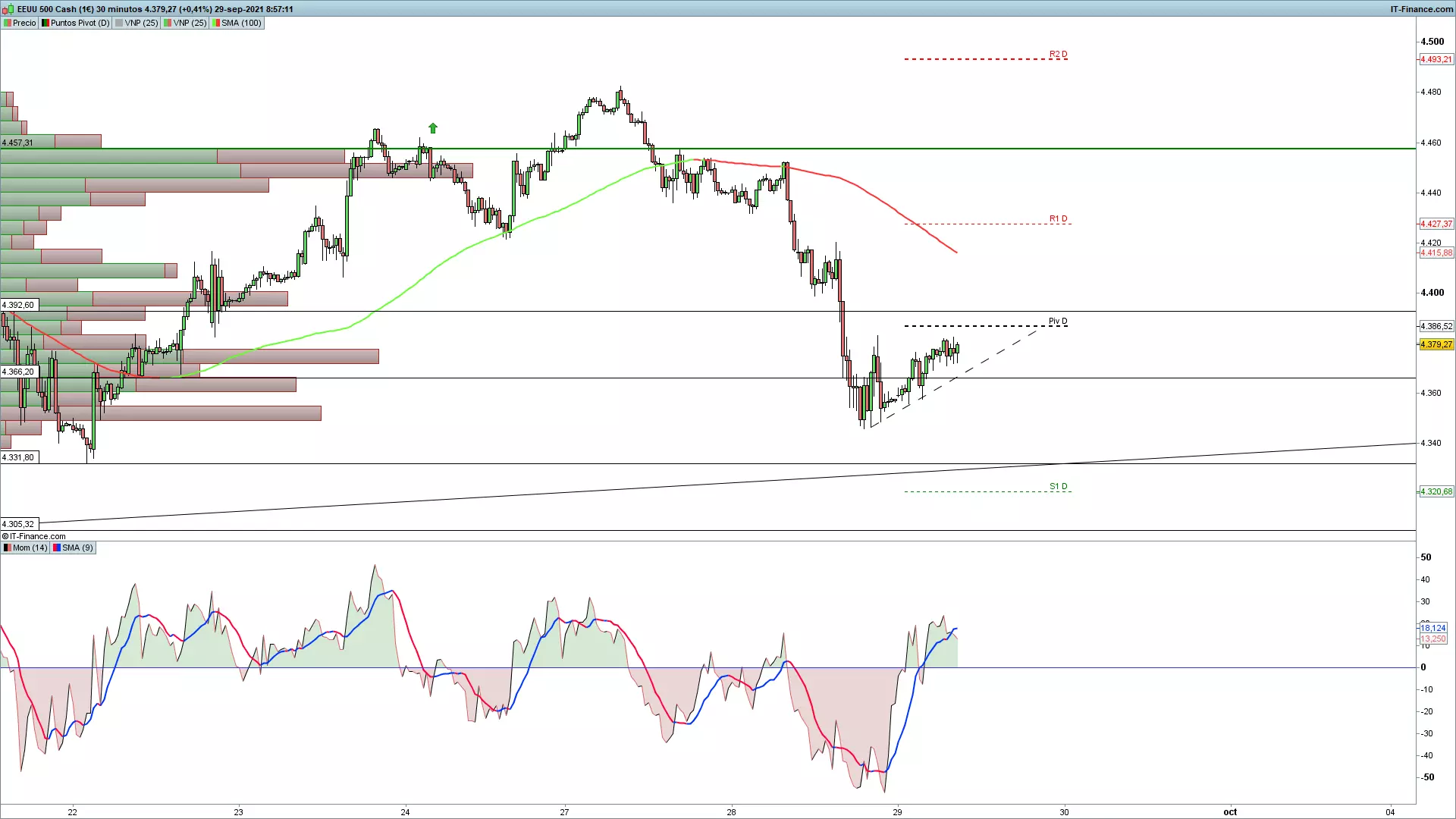Click the 4.386,52 axis price tag

[1436, 326]
